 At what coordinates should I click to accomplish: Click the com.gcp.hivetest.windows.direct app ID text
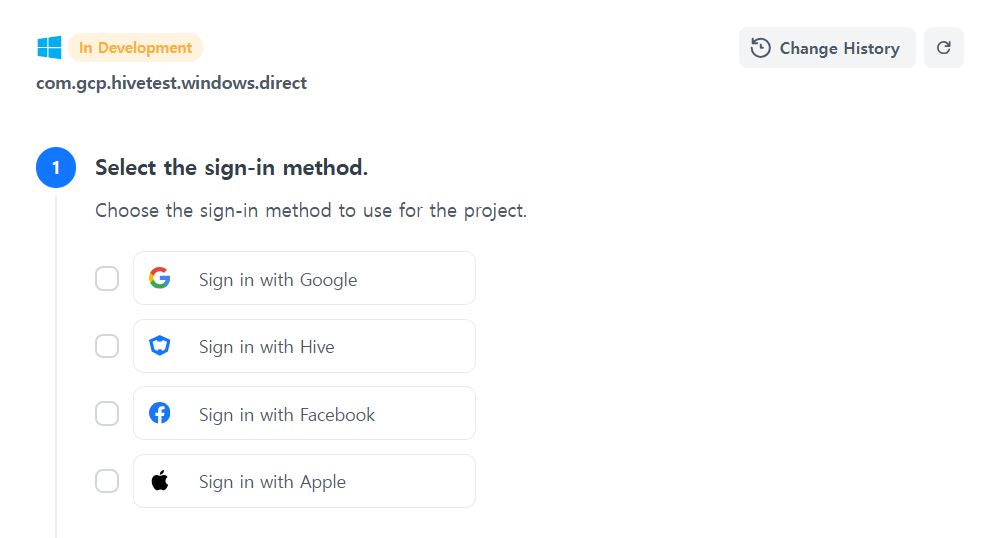point(172,83)
